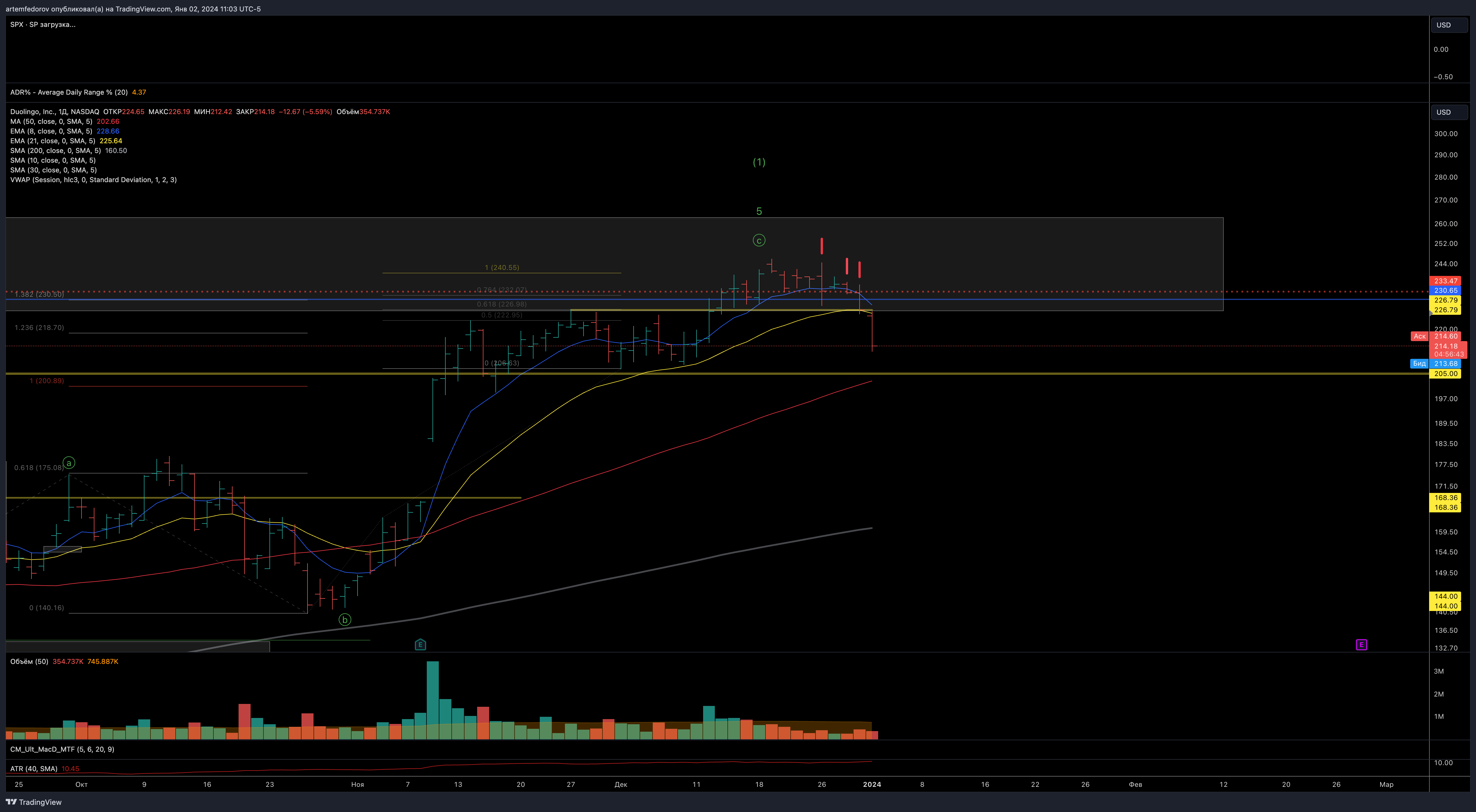
Task: Click the Дек label on time axis
Action: (x=621, y=785)
